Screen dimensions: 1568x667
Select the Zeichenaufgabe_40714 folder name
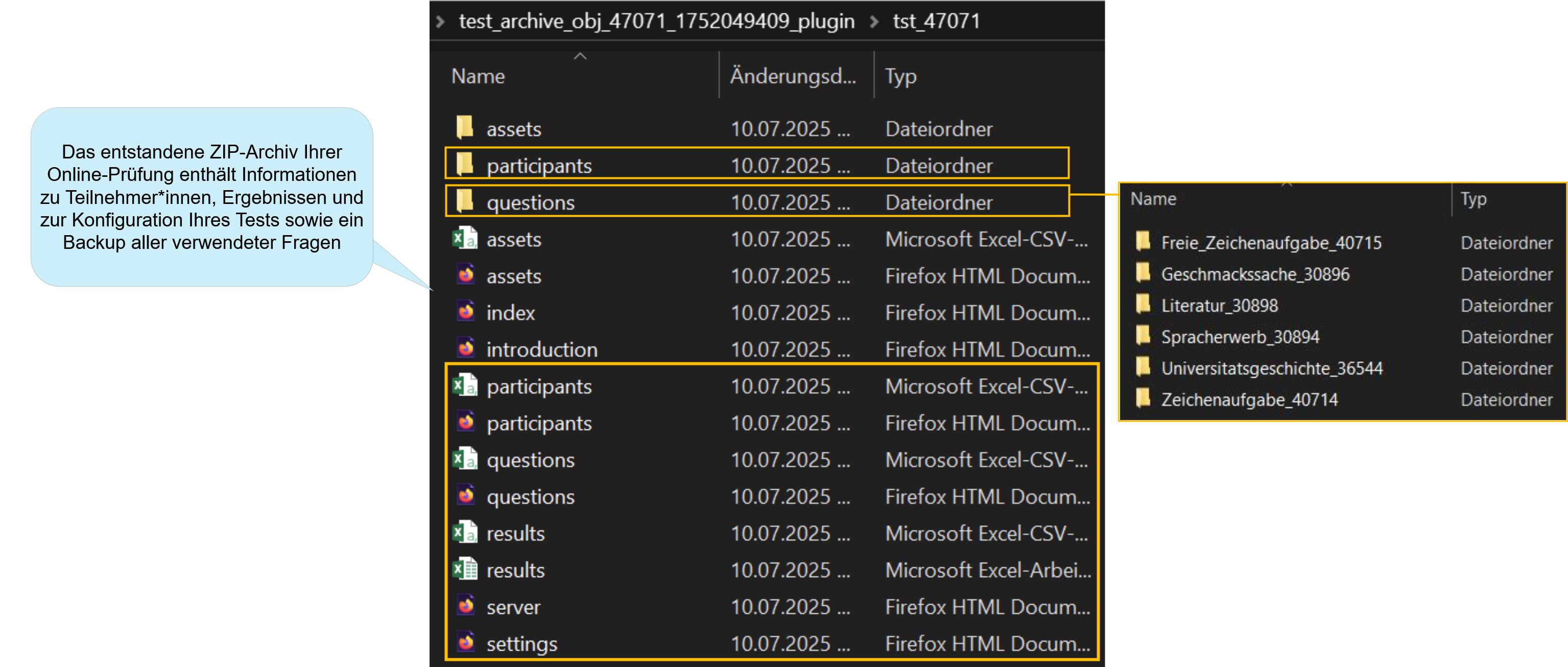tap(1249, 400)
